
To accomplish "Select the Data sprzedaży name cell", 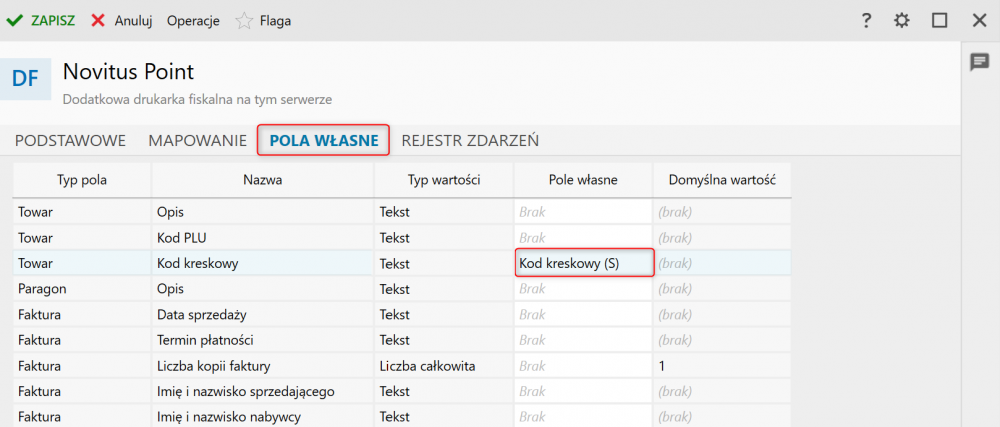I will click(x=263, y=314).
